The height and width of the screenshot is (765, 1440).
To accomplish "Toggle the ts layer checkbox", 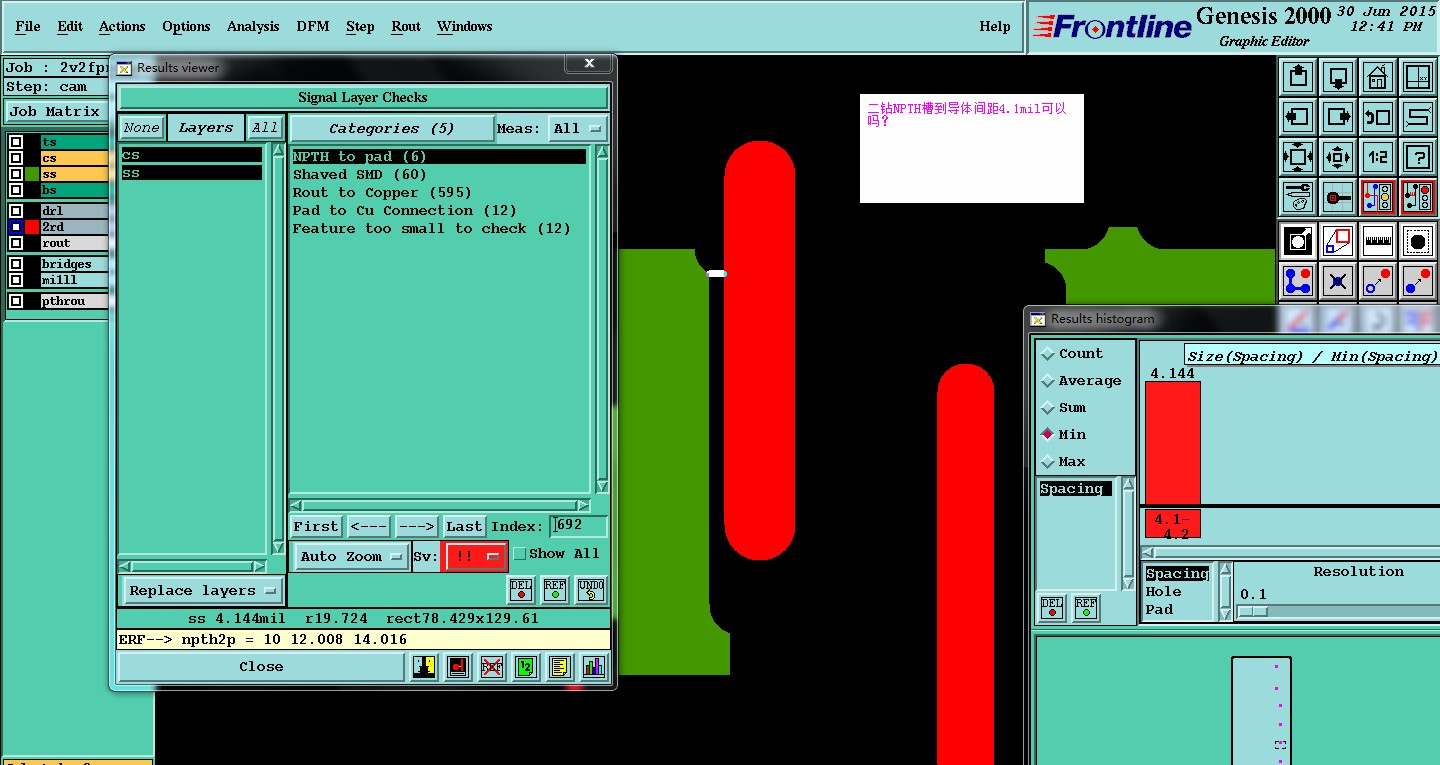I will (x=16, y=142).
